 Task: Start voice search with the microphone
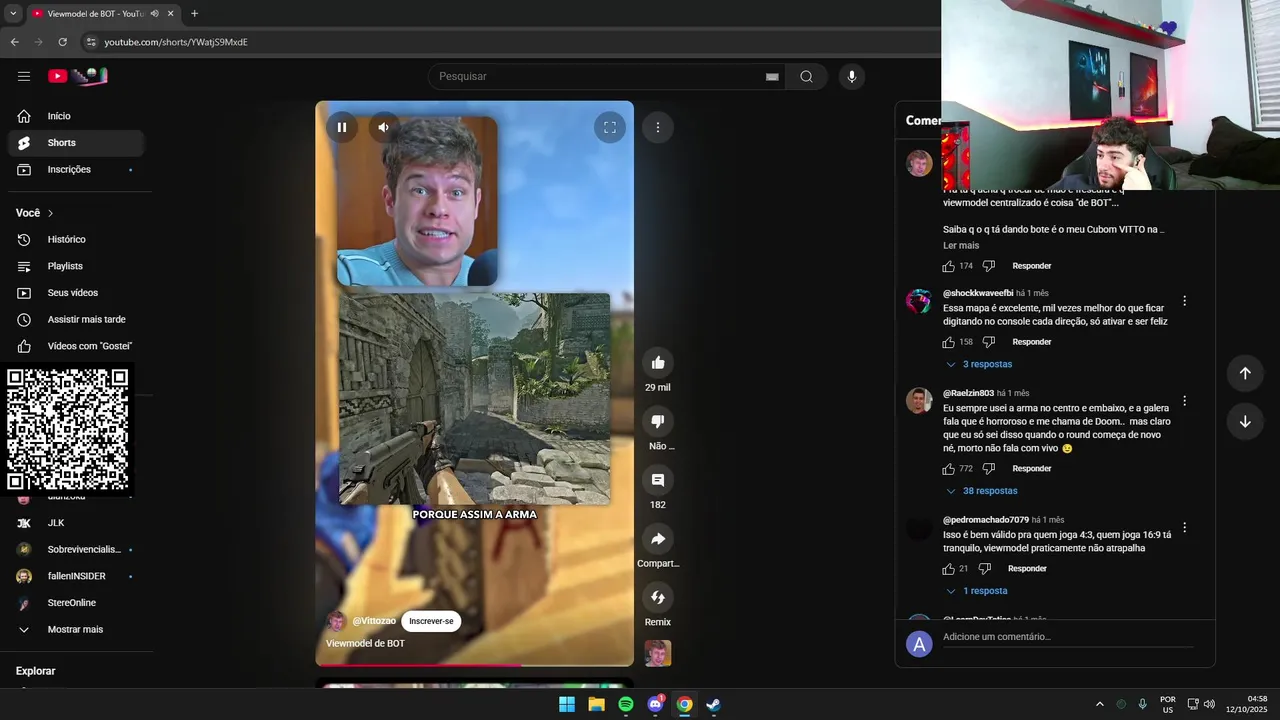[851, 76]
